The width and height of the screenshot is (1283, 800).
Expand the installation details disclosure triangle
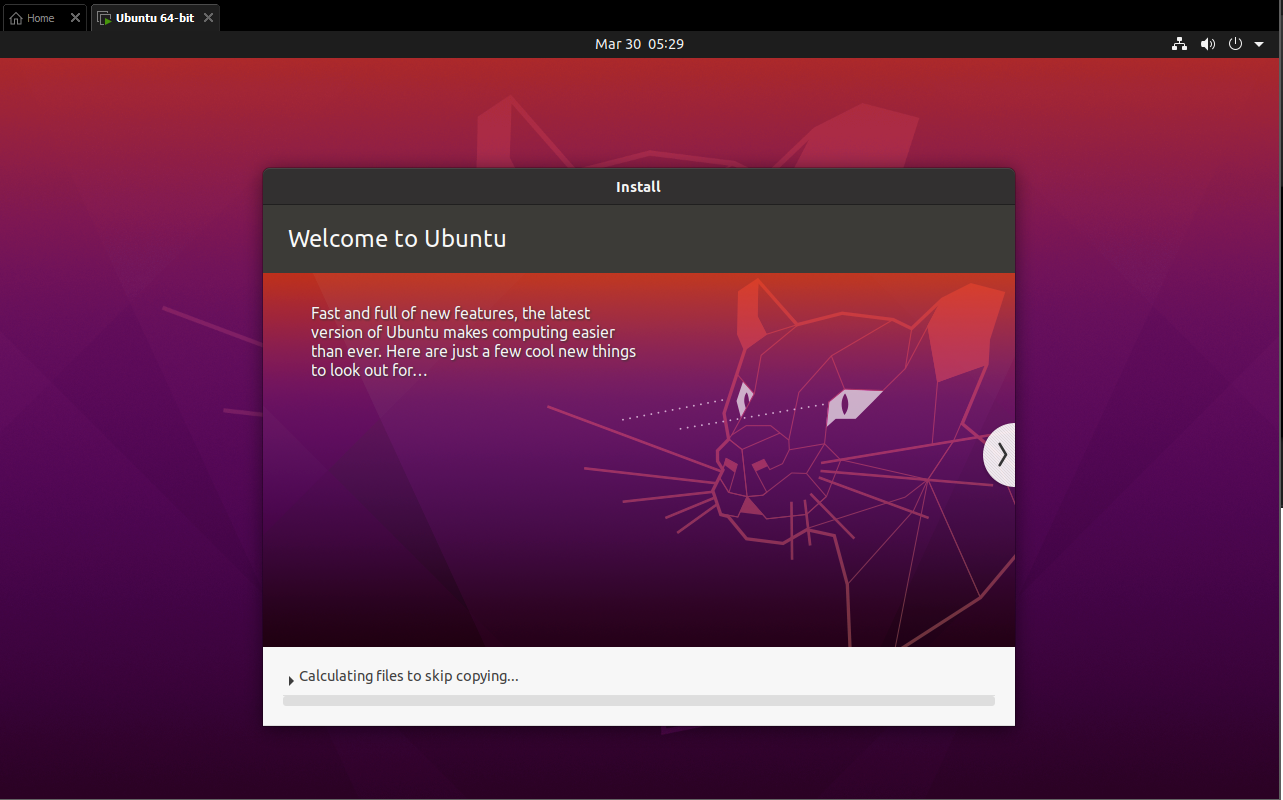(290, 680)
